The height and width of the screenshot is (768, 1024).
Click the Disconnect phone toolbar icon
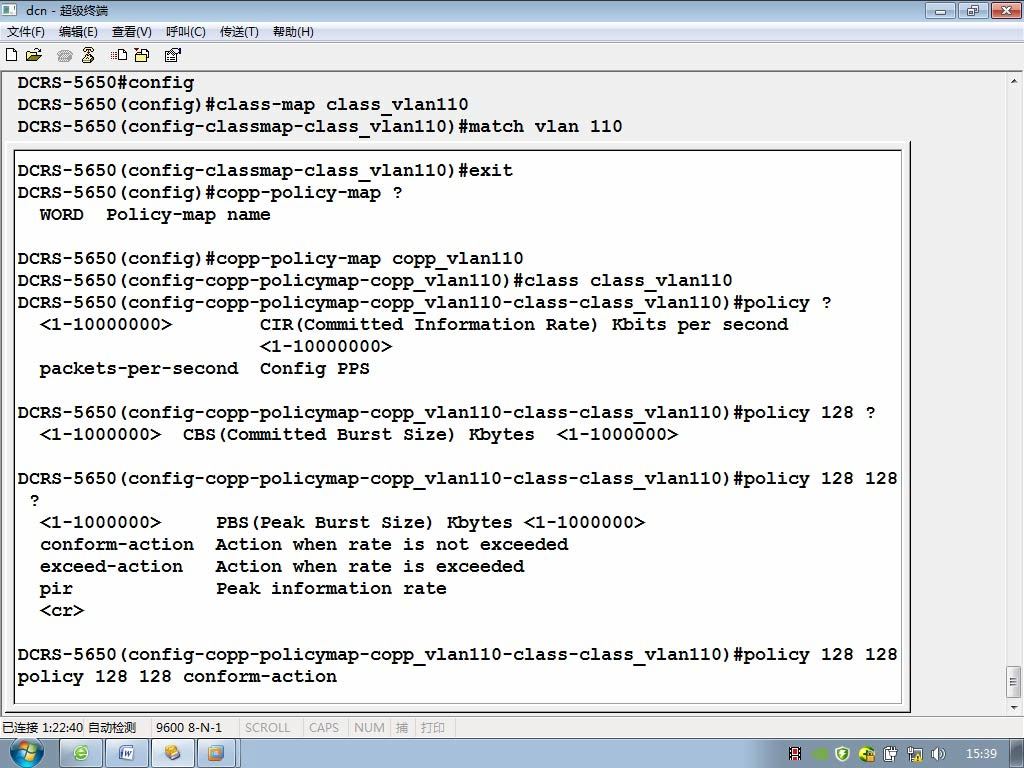click(x=88, y=55)
